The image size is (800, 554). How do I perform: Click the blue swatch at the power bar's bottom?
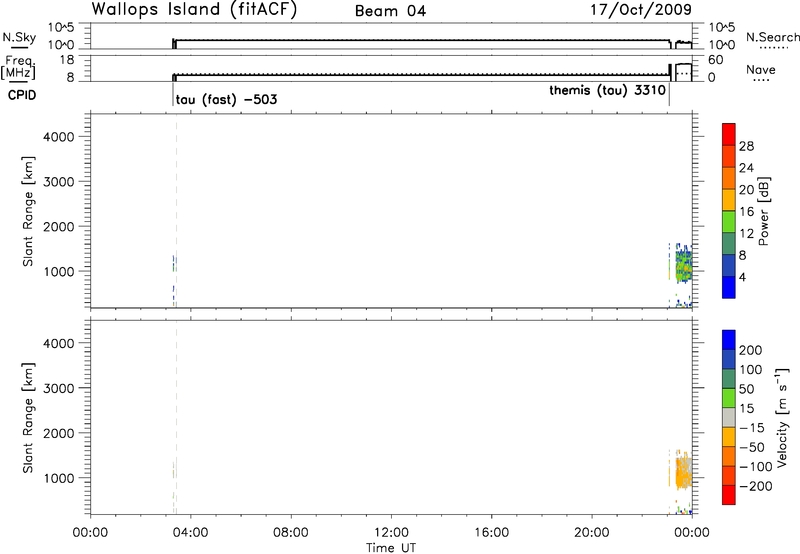(729, 287)
